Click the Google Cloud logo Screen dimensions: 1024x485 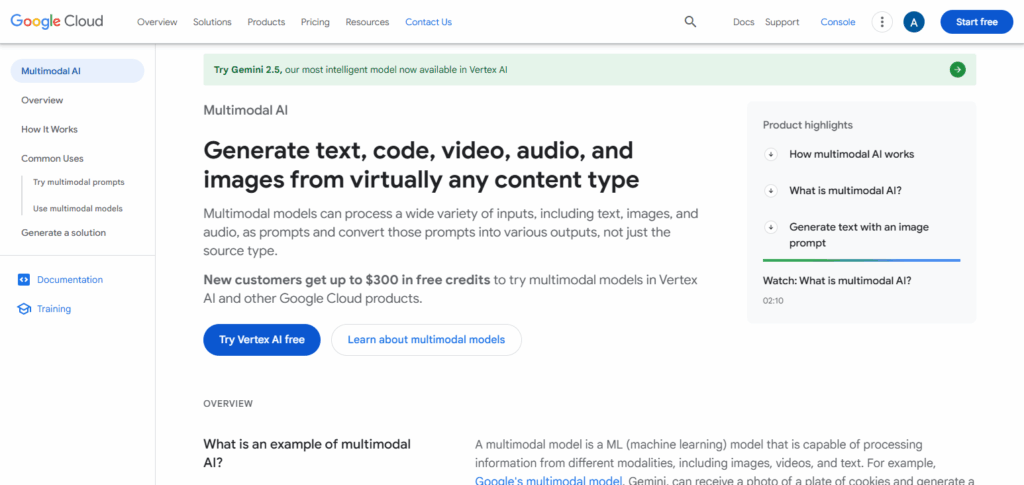(x=57, y=22)
